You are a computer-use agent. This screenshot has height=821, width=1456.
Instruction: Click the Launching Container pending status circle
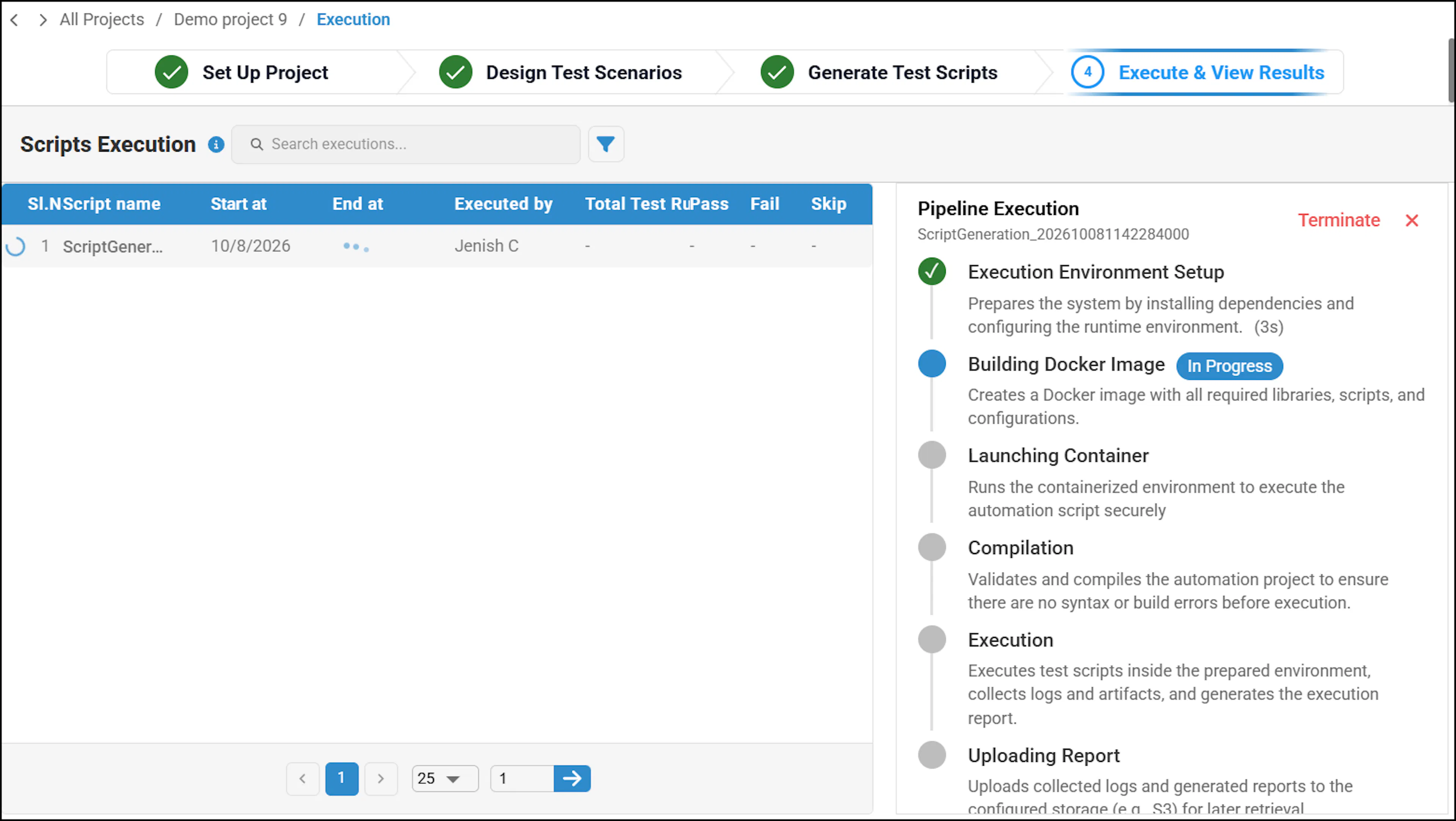[x=932, y=455]
